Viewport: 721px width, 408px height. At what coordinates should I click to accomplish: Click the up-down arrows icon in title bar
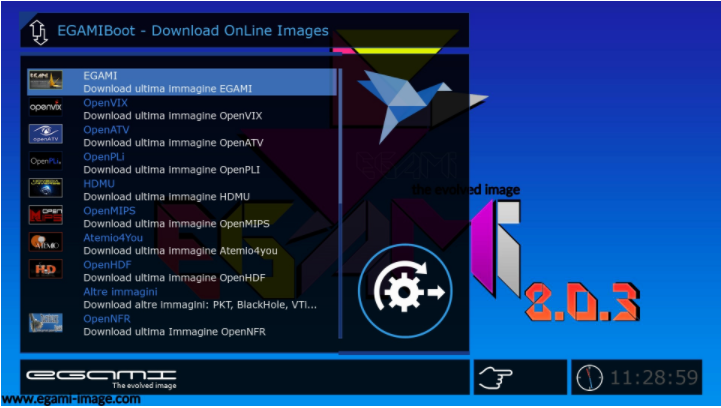[39, 32]
